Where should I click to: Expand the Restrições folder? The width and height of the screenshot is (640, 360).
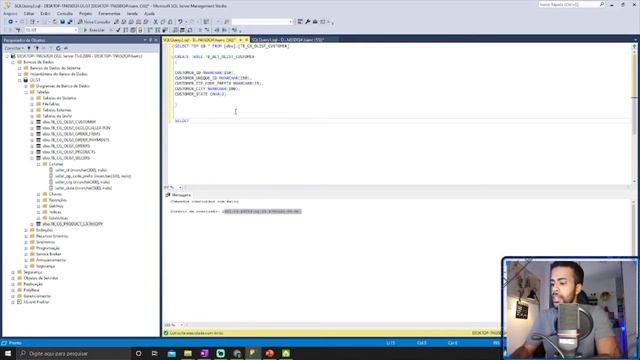click(x=39, y=200)
